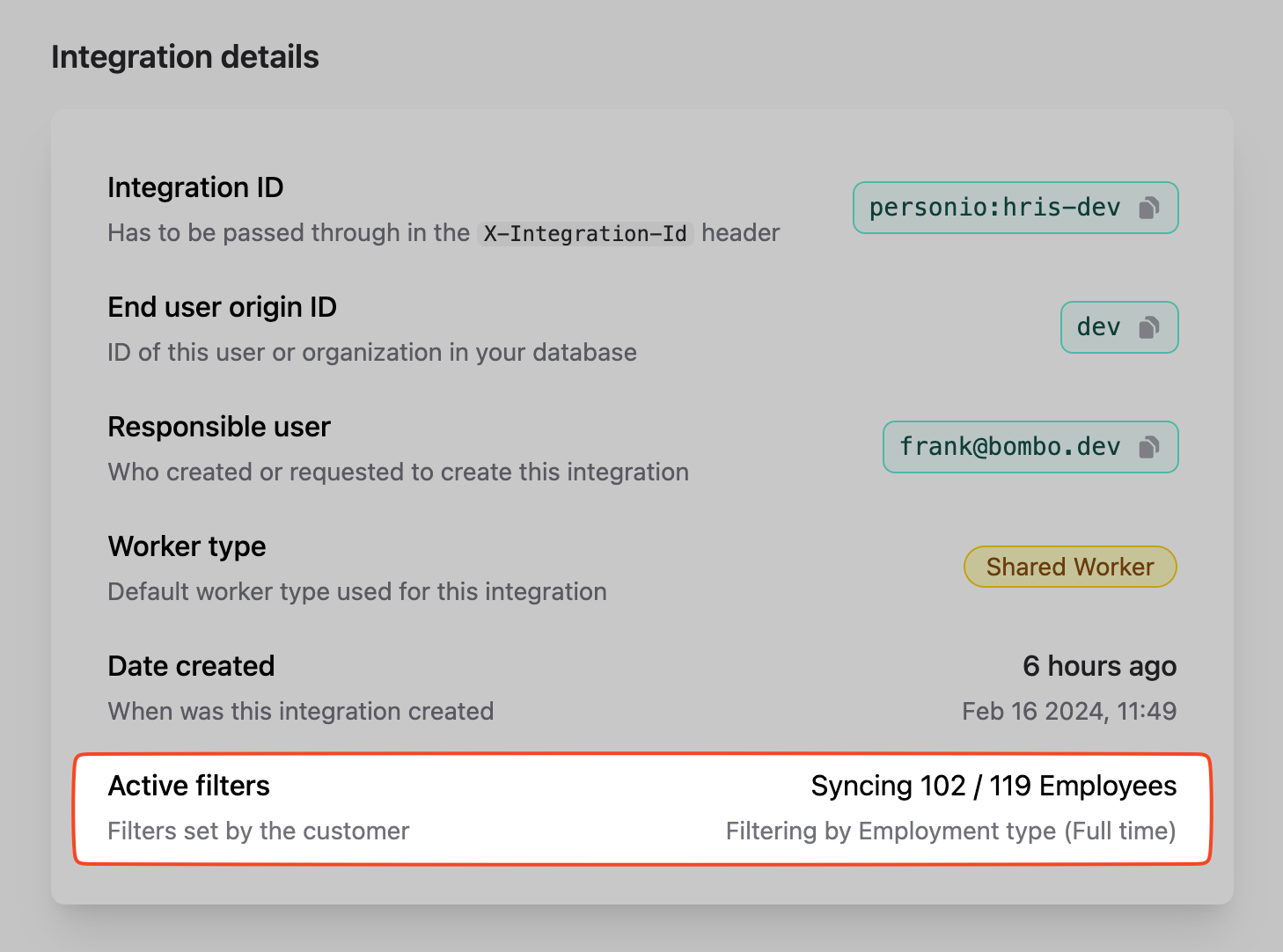Click Default worker type used description

pyautogui.click(x=357, y=591)
